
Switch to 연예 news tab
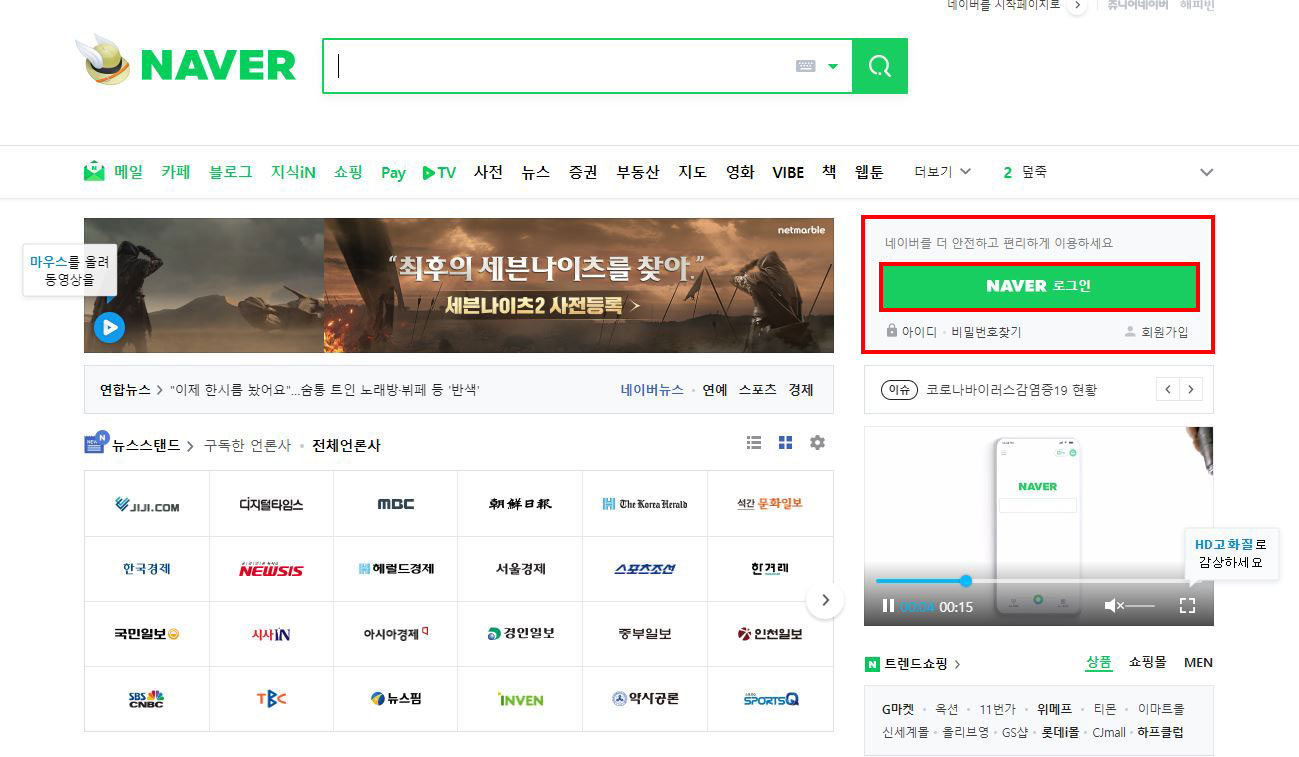point(715,390)
